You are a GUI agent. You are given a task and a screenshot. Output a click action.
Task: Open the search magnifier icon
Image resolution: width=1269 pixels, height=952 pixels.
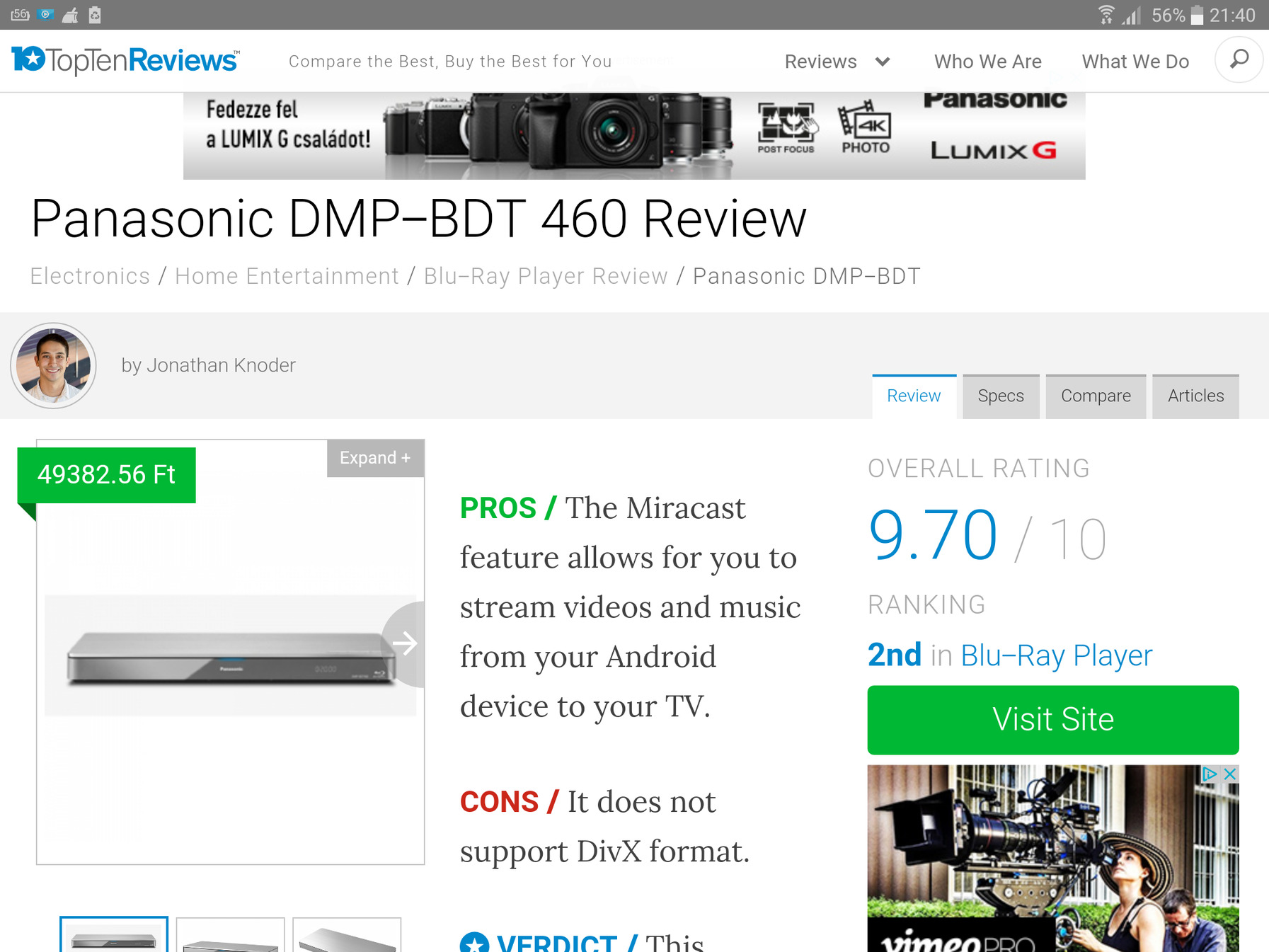click(x=1239, y=59)
